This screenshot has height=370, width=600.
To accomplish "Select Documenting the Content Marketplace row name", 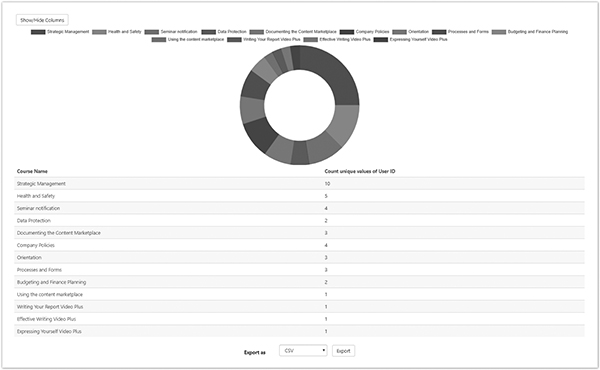I will [59, 233].
